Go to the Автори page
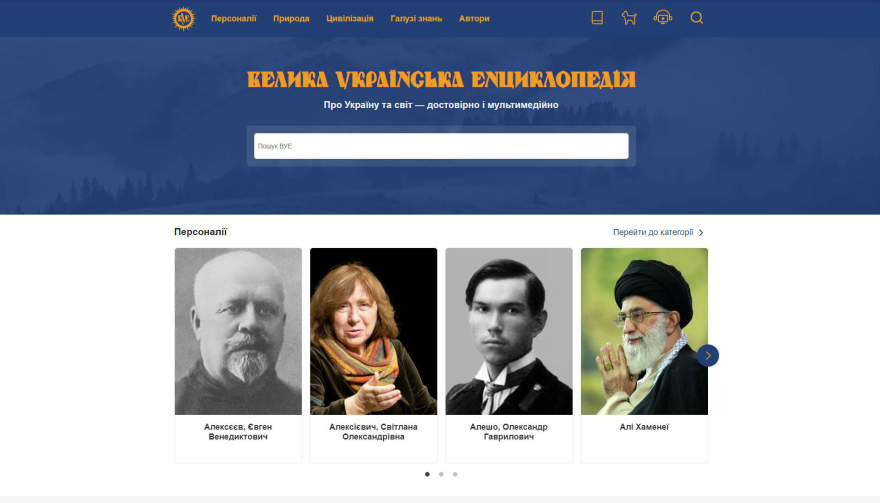 point(474,19)
